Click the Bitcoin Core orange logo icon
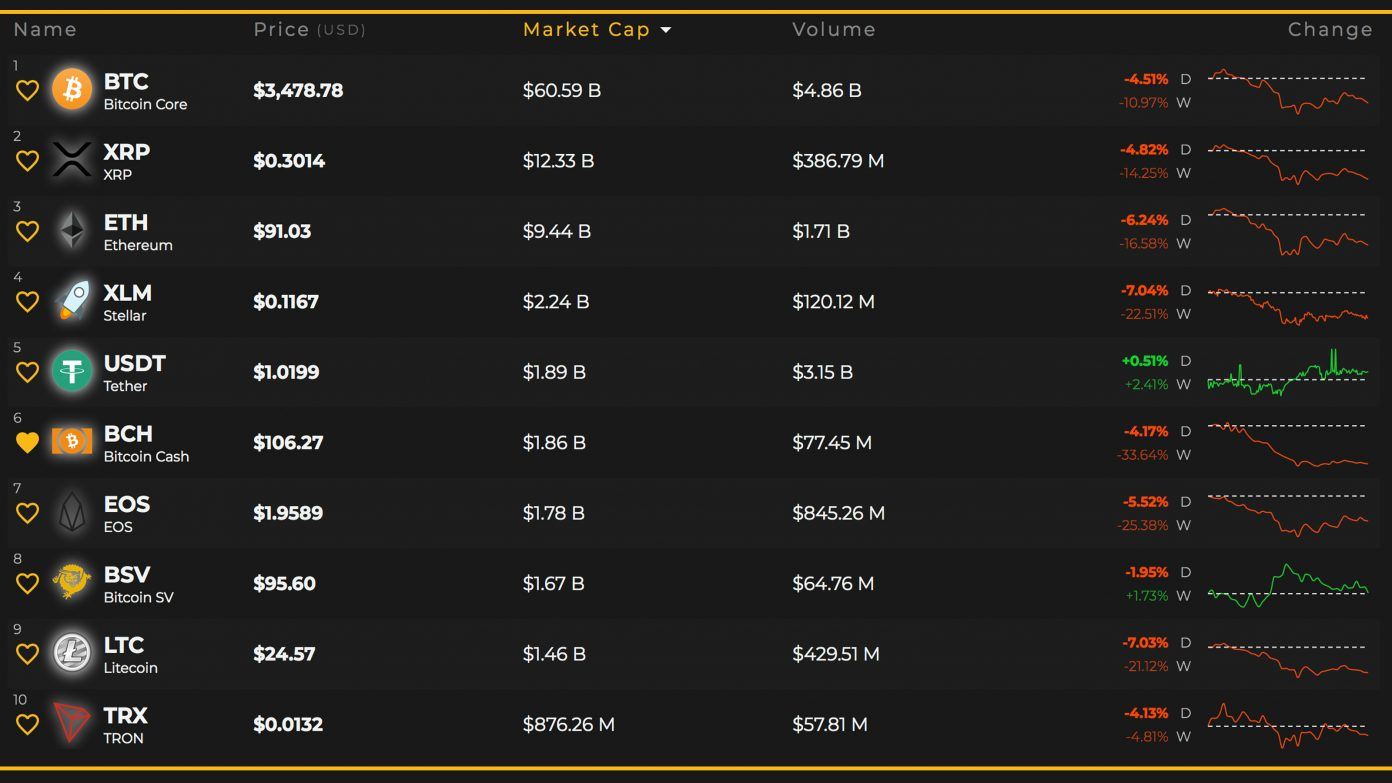The height and width of the screenshot is (783, 1392). [x=72, y=90]
